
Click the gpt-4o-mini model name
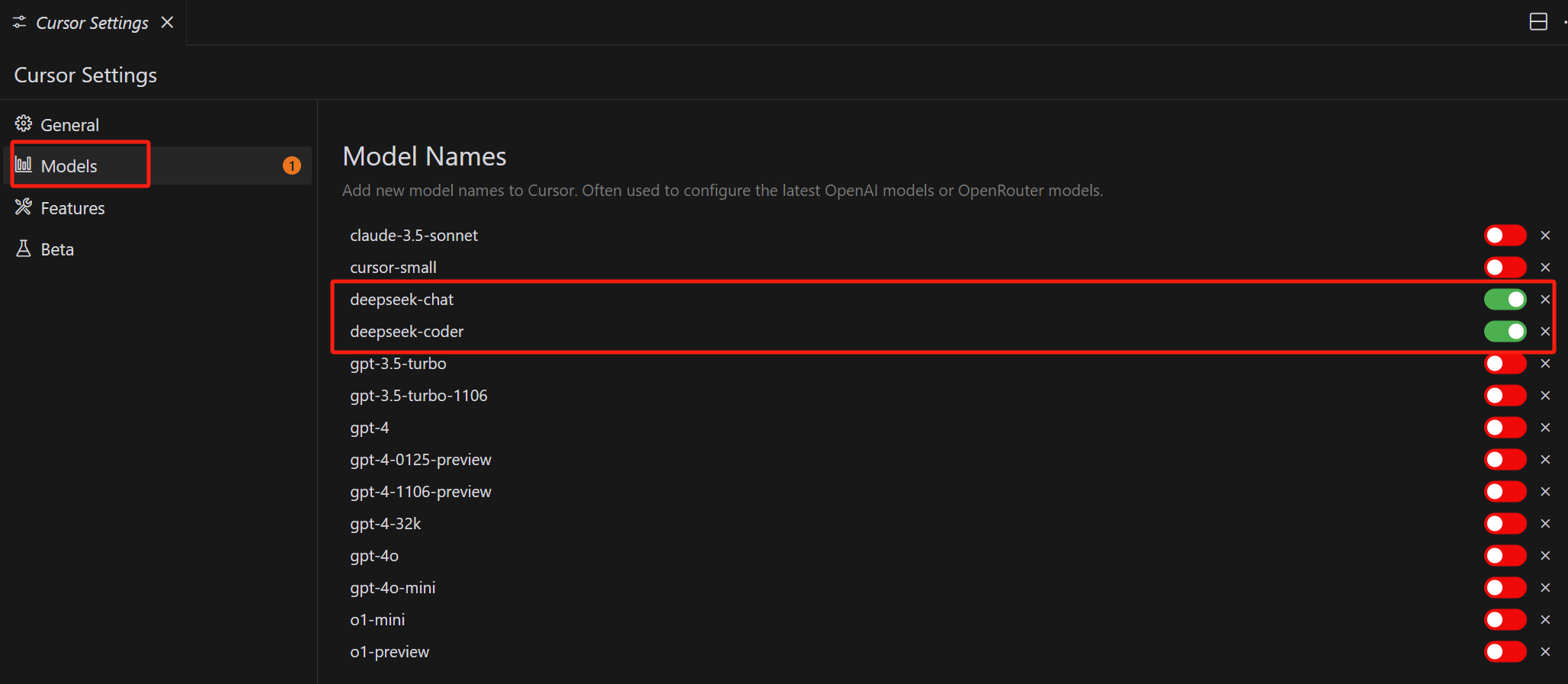[x=393, y=588]
